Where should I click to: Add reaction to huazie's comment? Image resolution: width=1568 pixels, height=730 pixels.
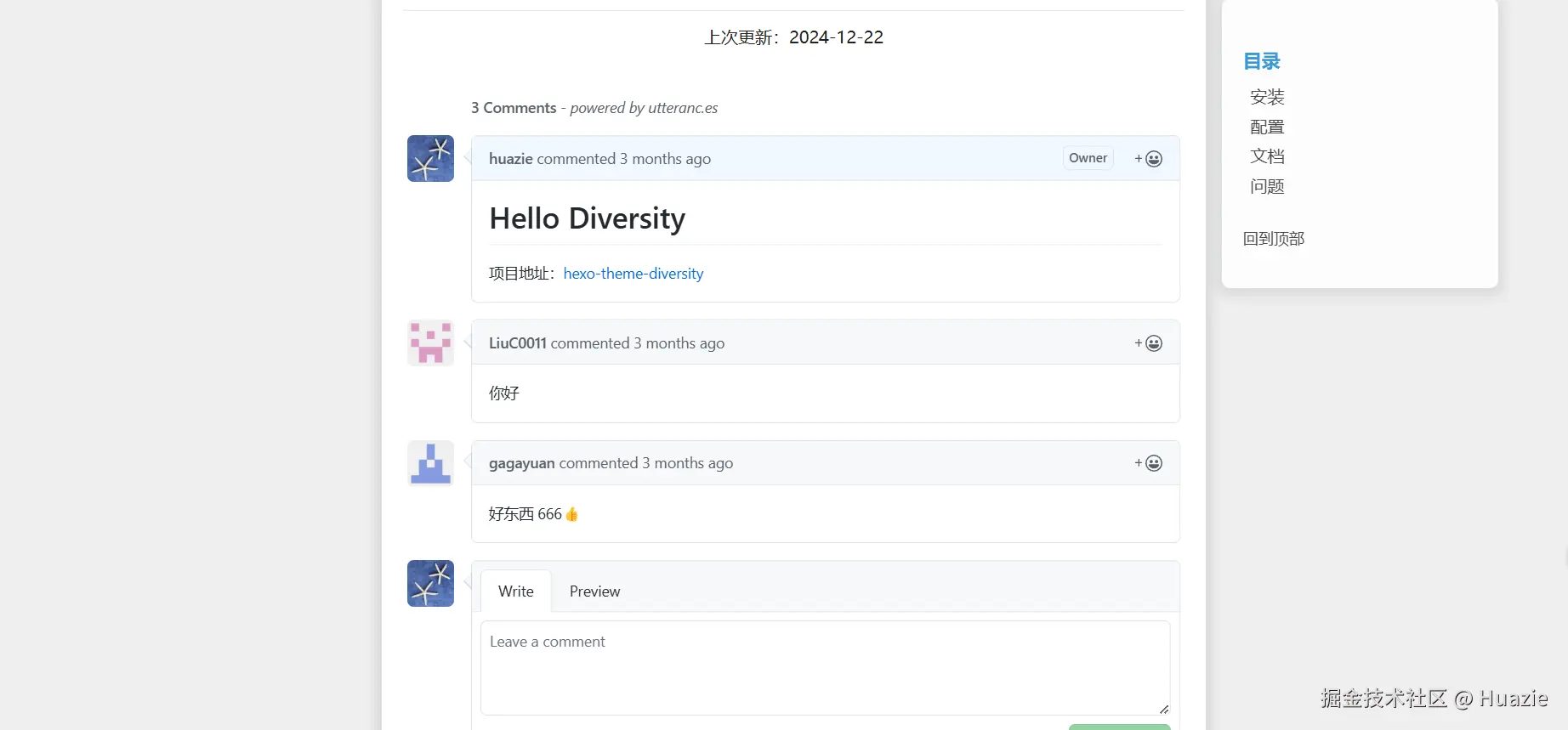click(1148, 159)
